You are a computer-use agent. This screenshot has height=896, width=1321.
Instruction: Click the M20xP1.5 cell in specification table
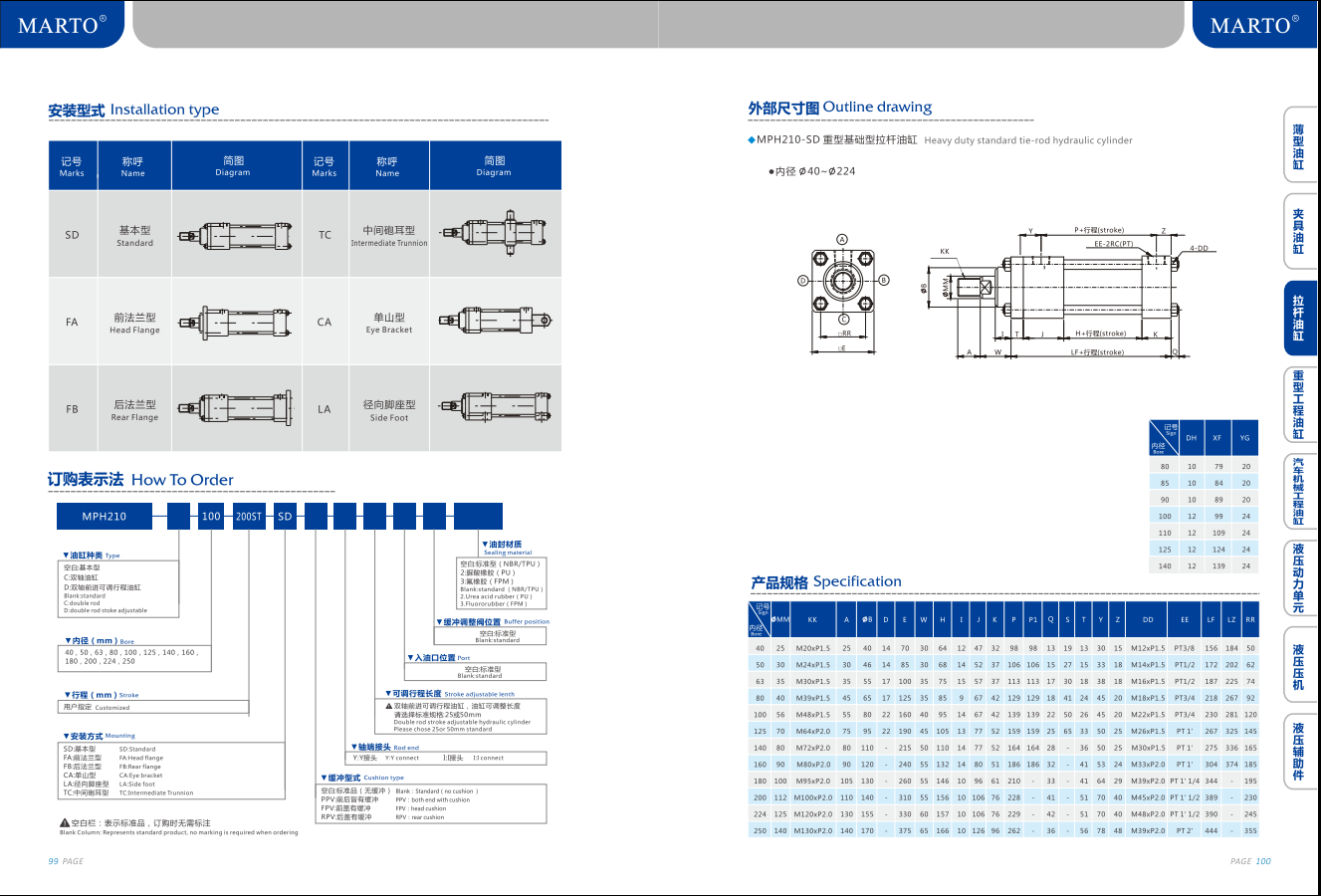coord(812,648)
